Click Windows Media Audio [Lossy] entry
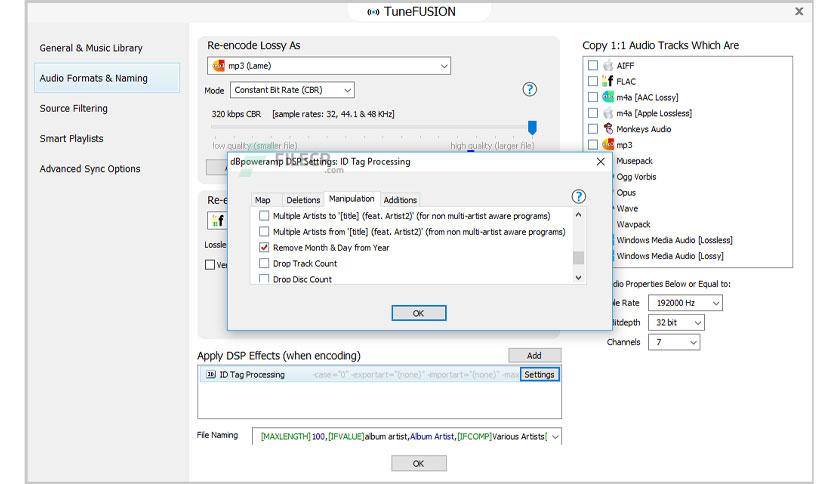The height and width of the screenshot is (484, 836). pyautogui.click(x=670, y=256)
